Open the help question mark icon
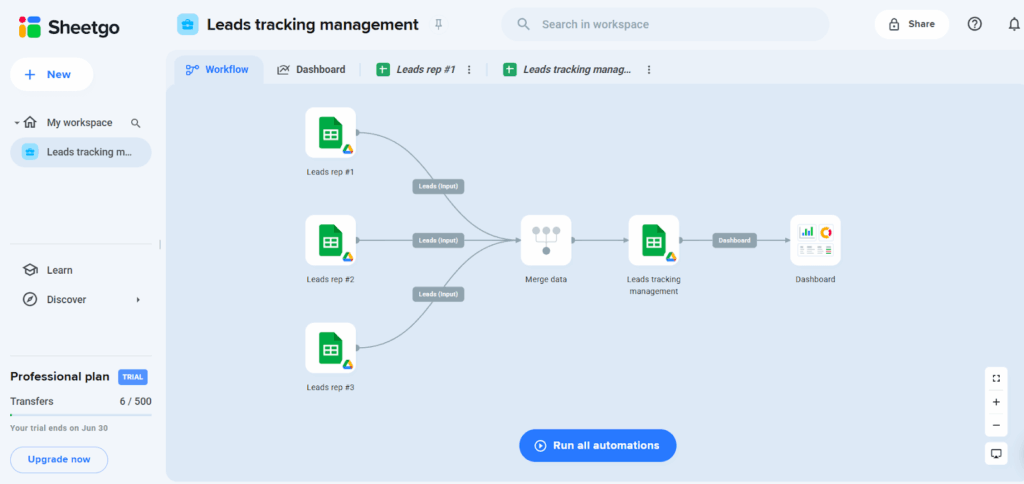Image resolution: width=1024 pixels, height=484 pixels. 974,24
